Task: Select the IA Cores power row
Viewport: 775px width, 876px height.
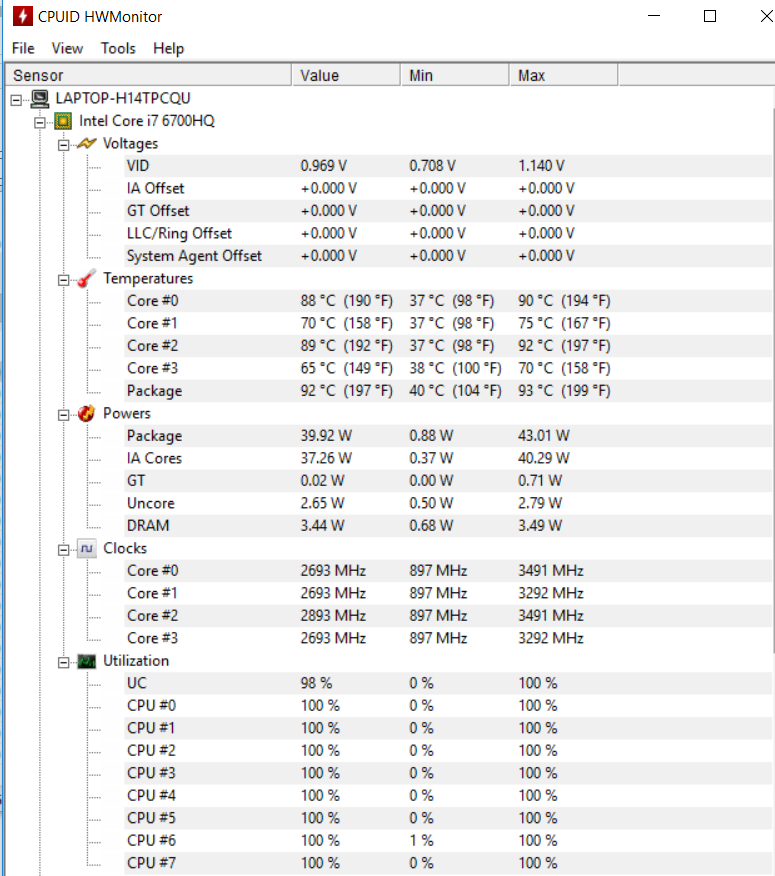Action: tap(448, 459)
